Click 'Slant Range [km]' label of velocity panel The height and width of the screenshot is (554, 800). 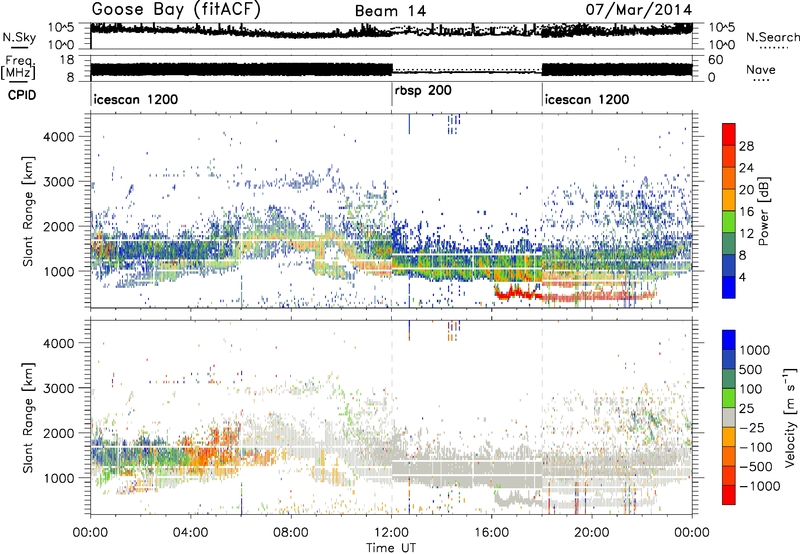tap(28, 417)
